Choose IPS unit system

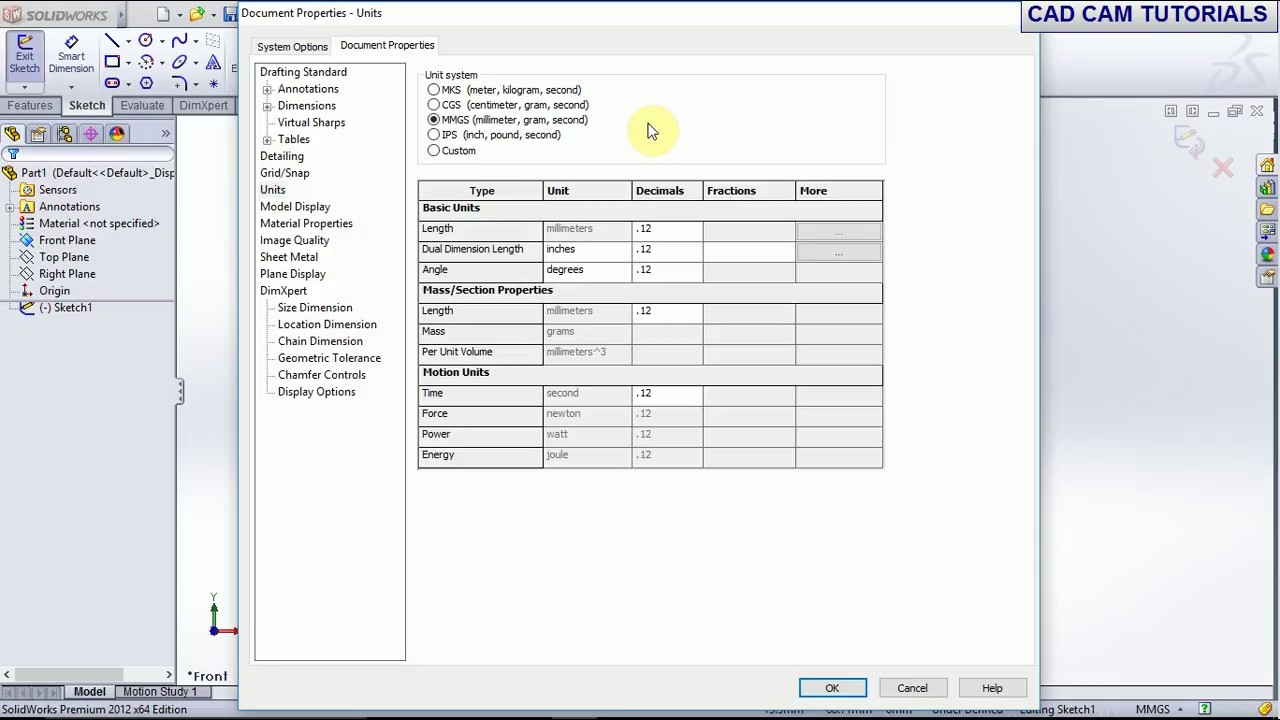(433, 135)
